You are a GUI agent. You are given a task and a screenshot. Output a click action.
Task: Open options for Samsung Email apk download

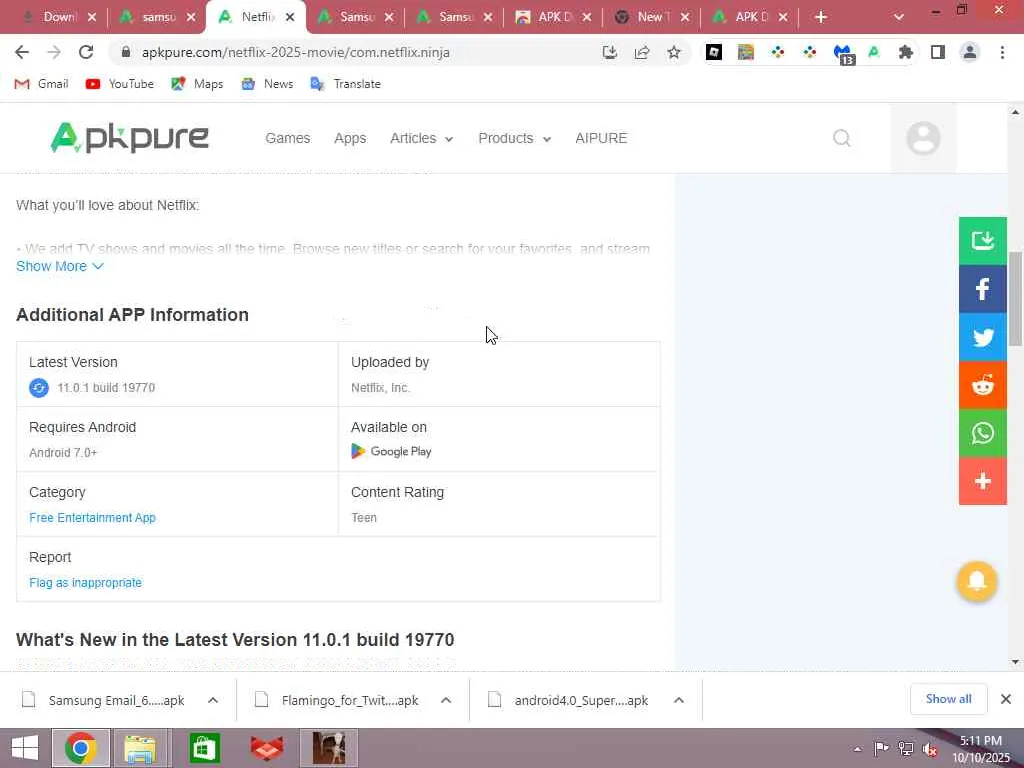pyautogui.click(x=213, y=700)
